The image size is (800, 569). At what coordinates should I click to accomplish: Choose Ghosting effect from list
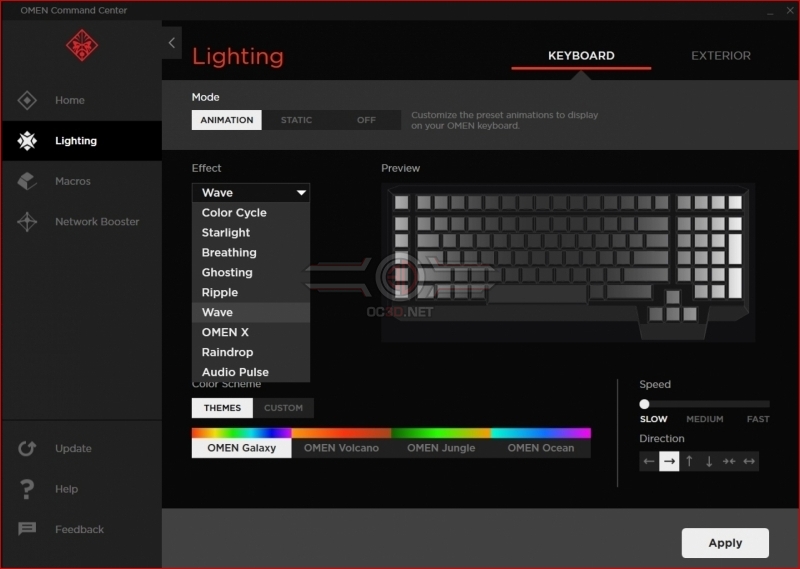[x=251, y=272]
